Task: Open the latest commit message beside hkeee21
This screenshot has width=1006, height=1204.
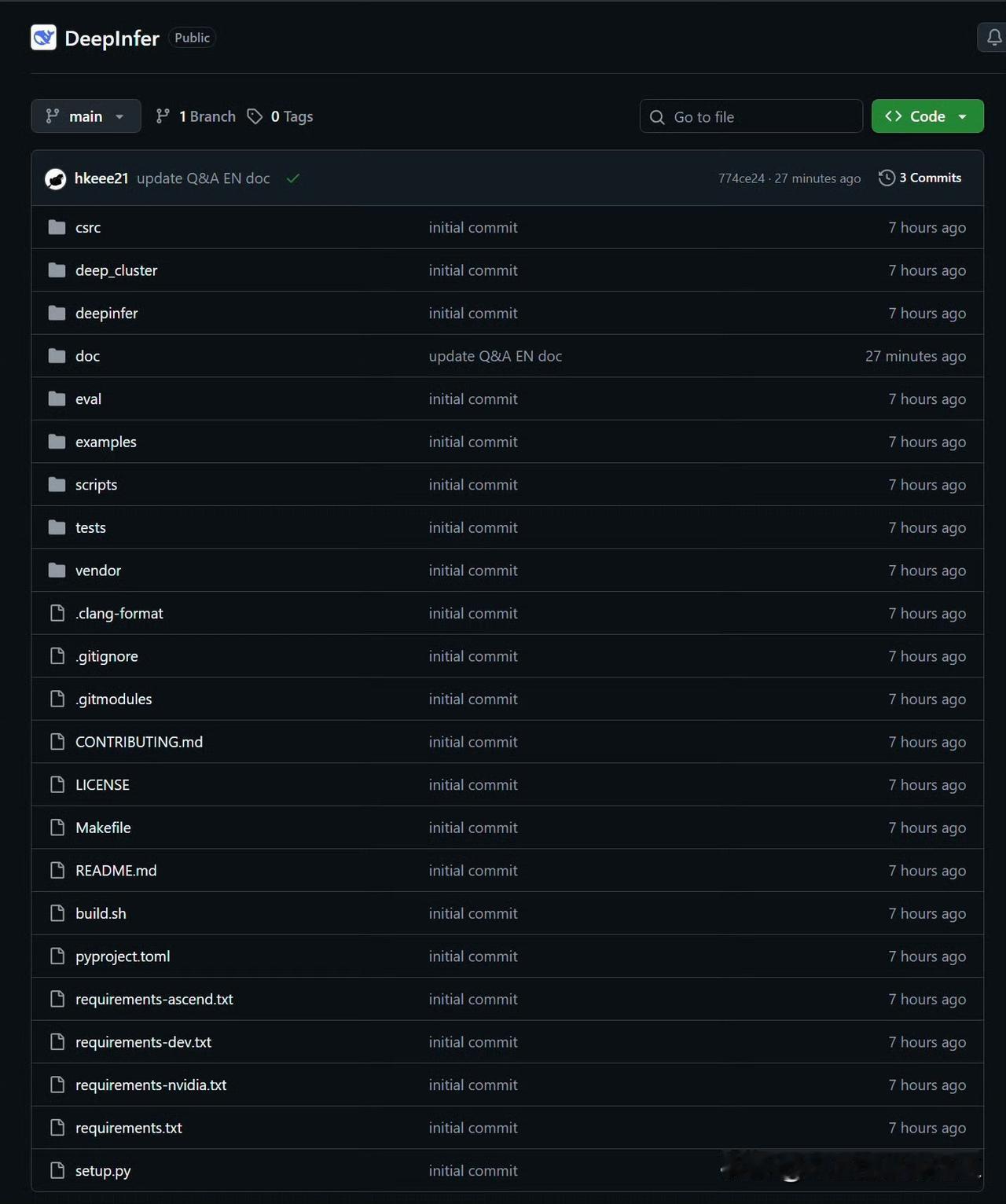Action: (204, 178)
